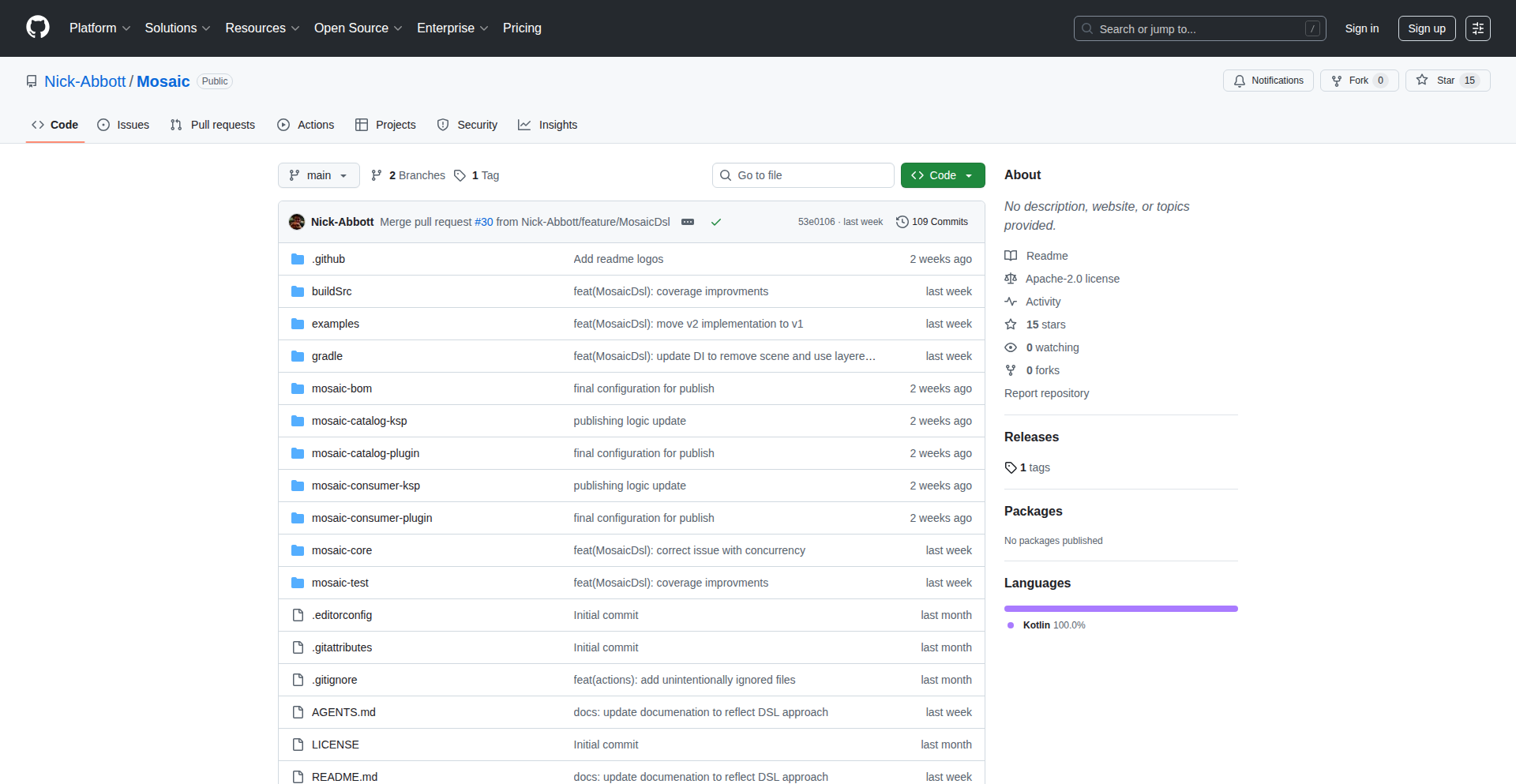
Task: Go to the Pricing page
Action: pos(522,28)
